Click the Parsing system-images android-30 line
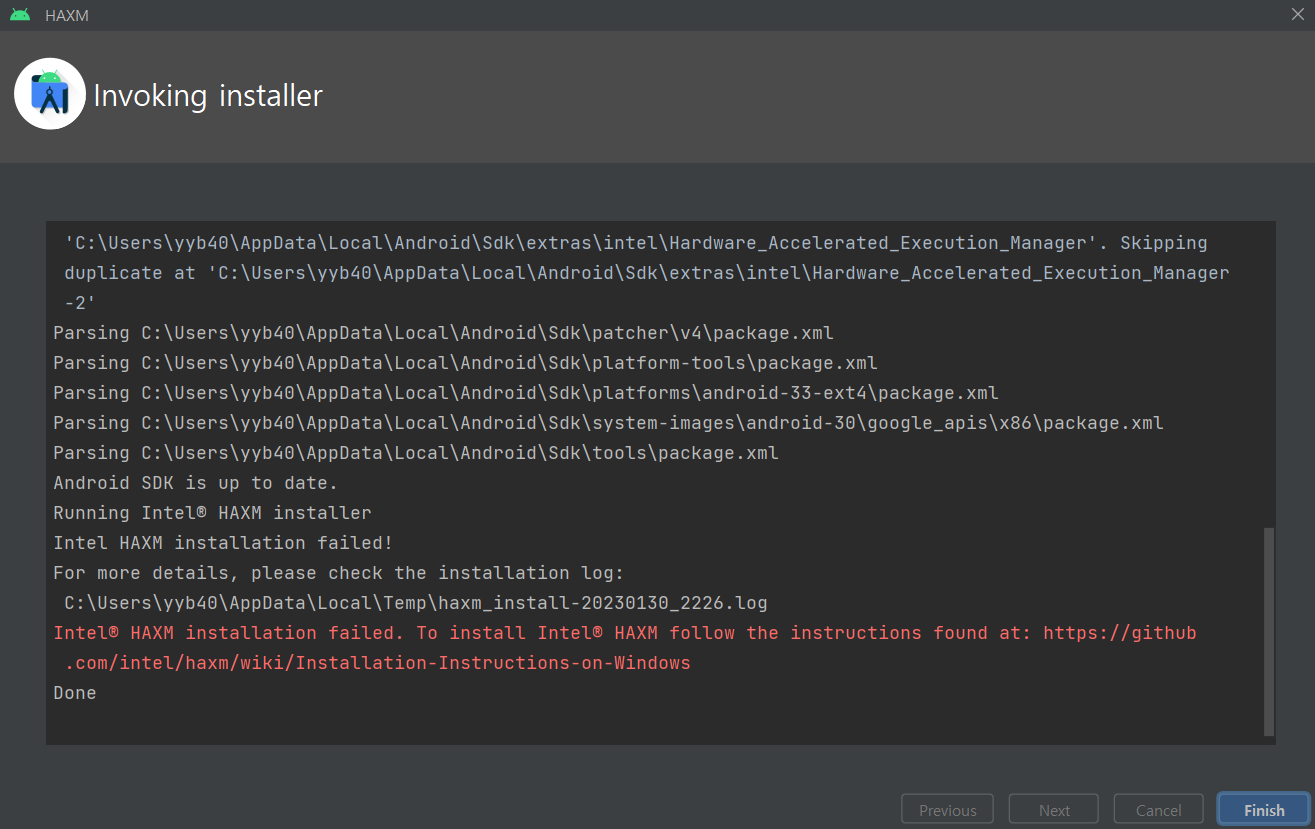This screenshot has height=829, width=1315. pos(609,423)
